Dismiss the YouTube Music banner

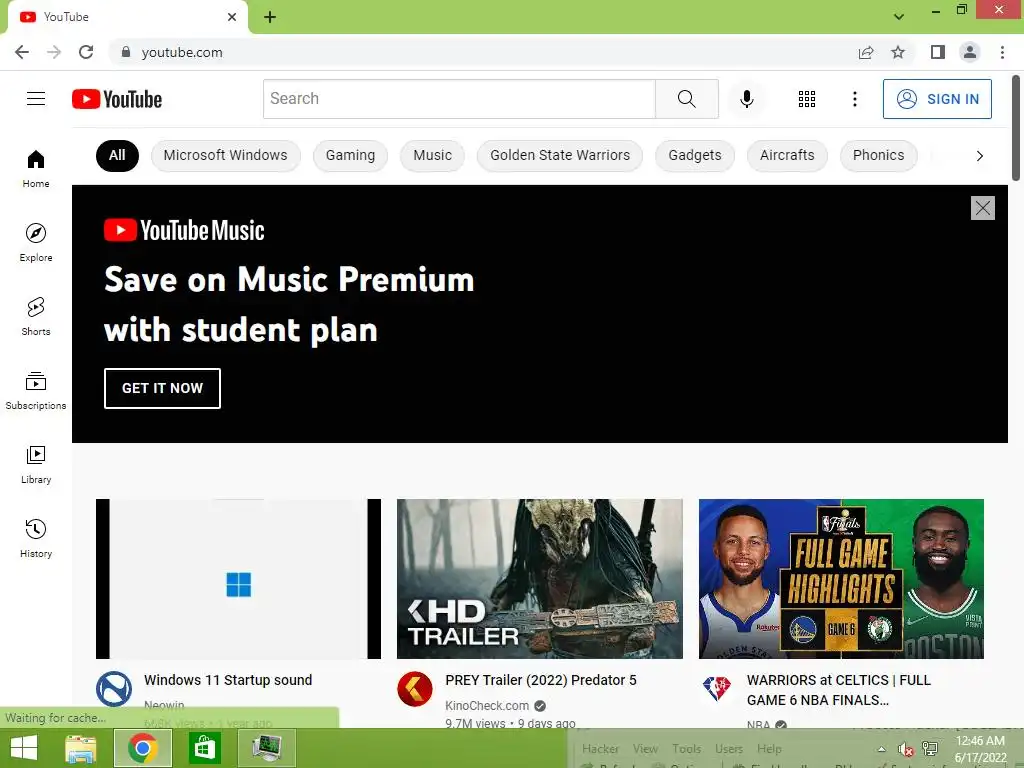click(982, 208)
